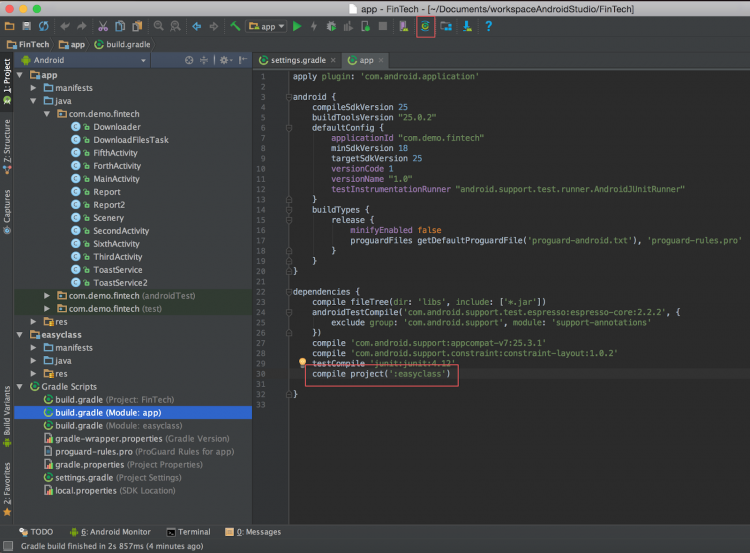The width and height of the screenshot is (750, 553).
Task: Select MainActivity class in project tree
Action: [x=116, y=179]
